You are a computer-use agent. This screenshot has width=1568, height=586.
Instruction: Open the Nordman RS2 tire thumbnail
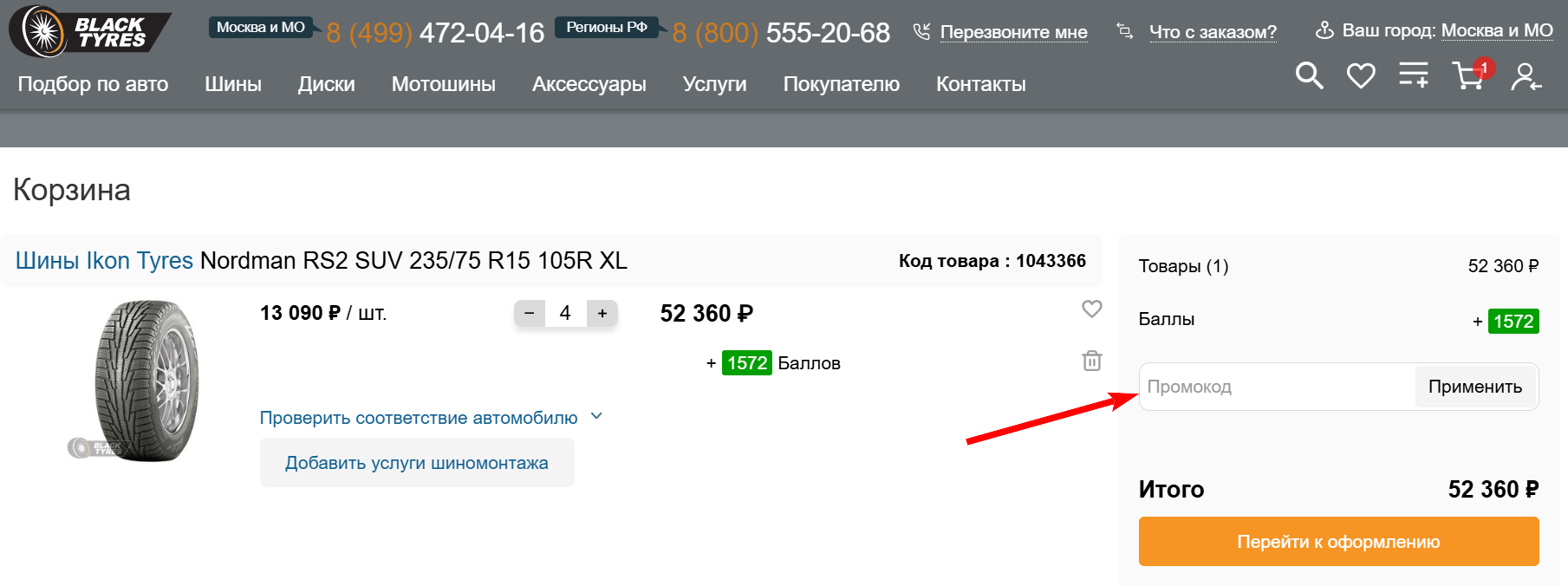click(146, 380)
